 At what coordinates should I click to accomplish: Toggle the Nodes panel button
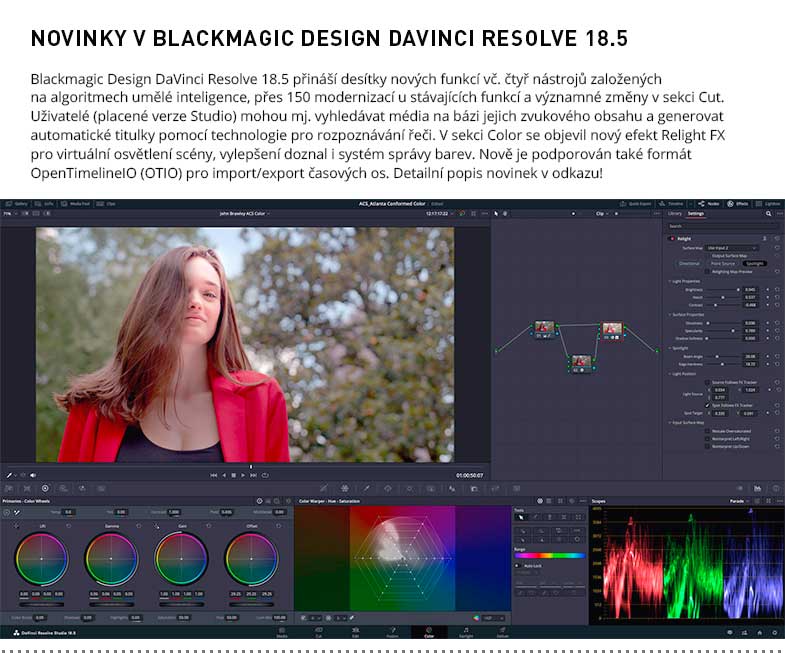pos(708,204)
